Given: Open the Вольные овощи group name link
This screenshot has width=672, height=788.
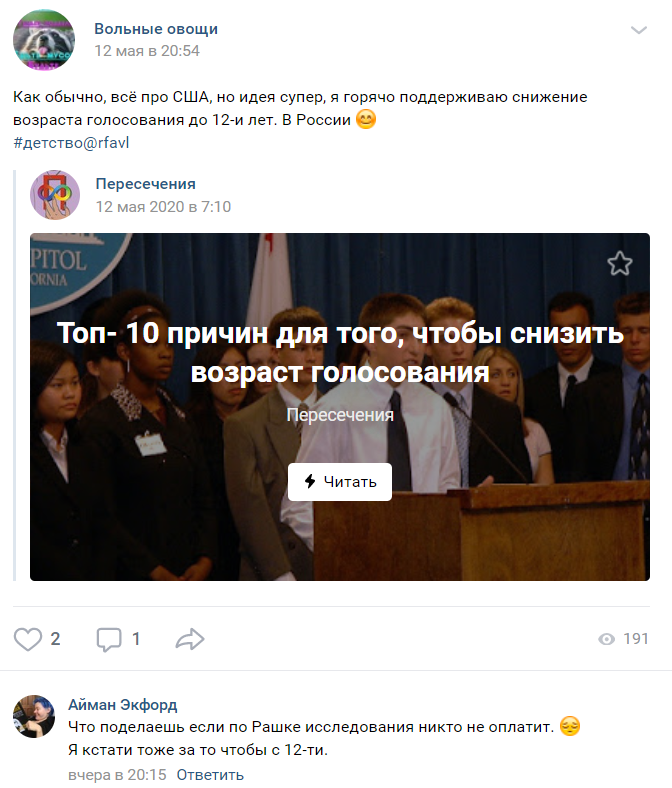Looking at the screenshot, I should click(156, 29).
